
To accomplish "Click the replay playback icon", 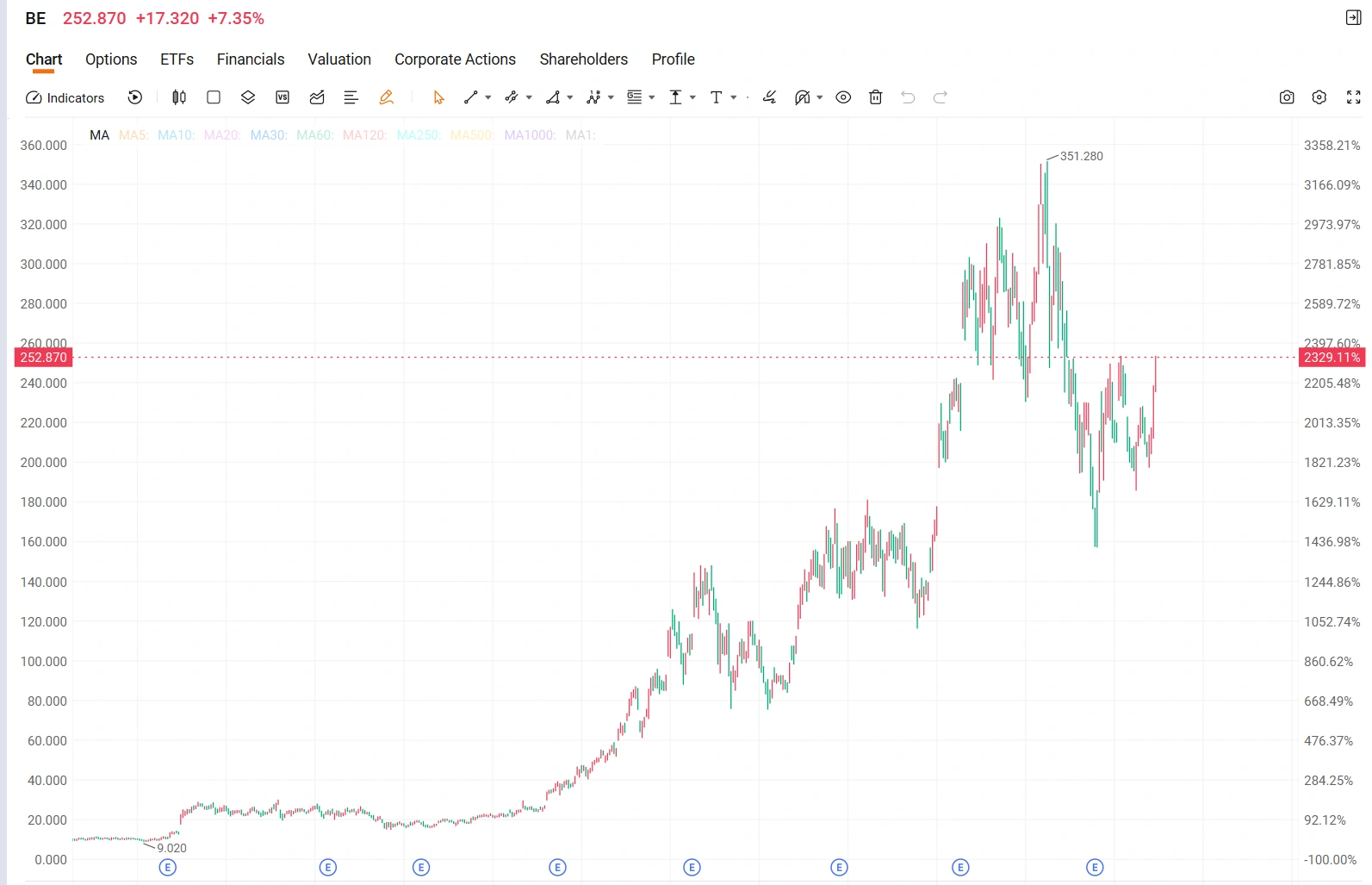I will point(135,97).
